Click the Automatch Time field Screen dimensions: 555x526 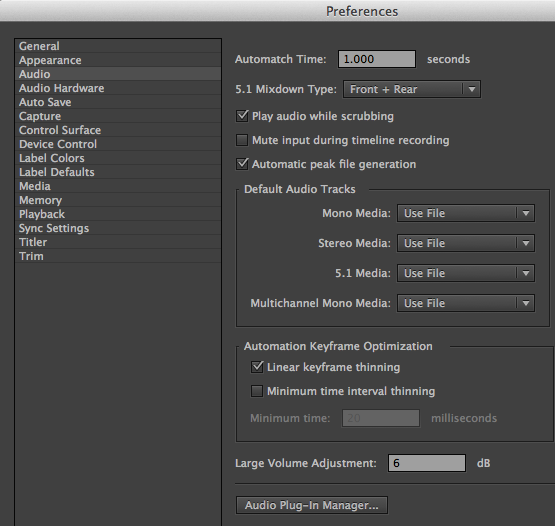(x=377, y=59)
